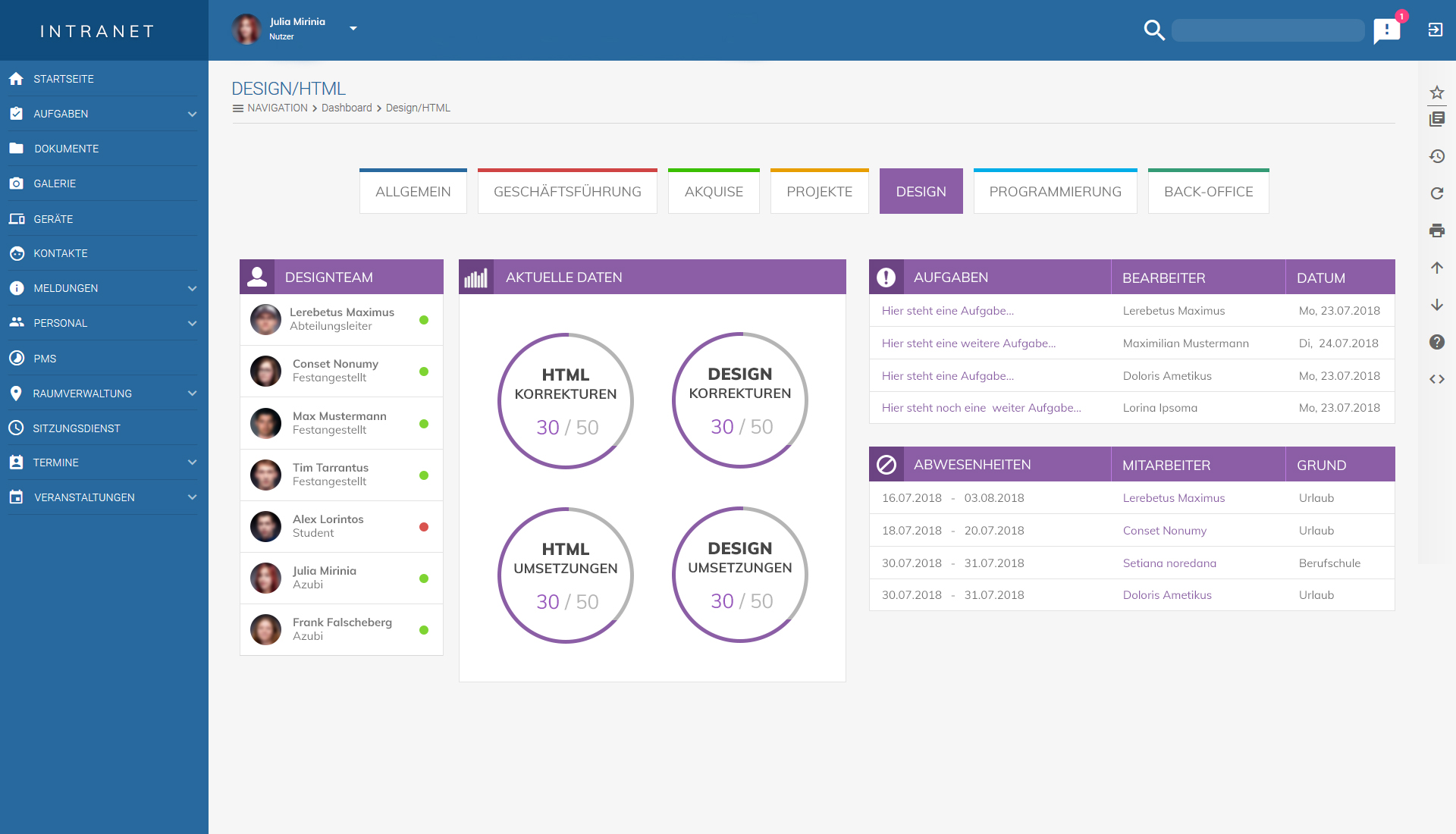Switch to the Allgemein tab
Image resolution: width=1456 pixels, height=834 pixels.
click(413, 191)
